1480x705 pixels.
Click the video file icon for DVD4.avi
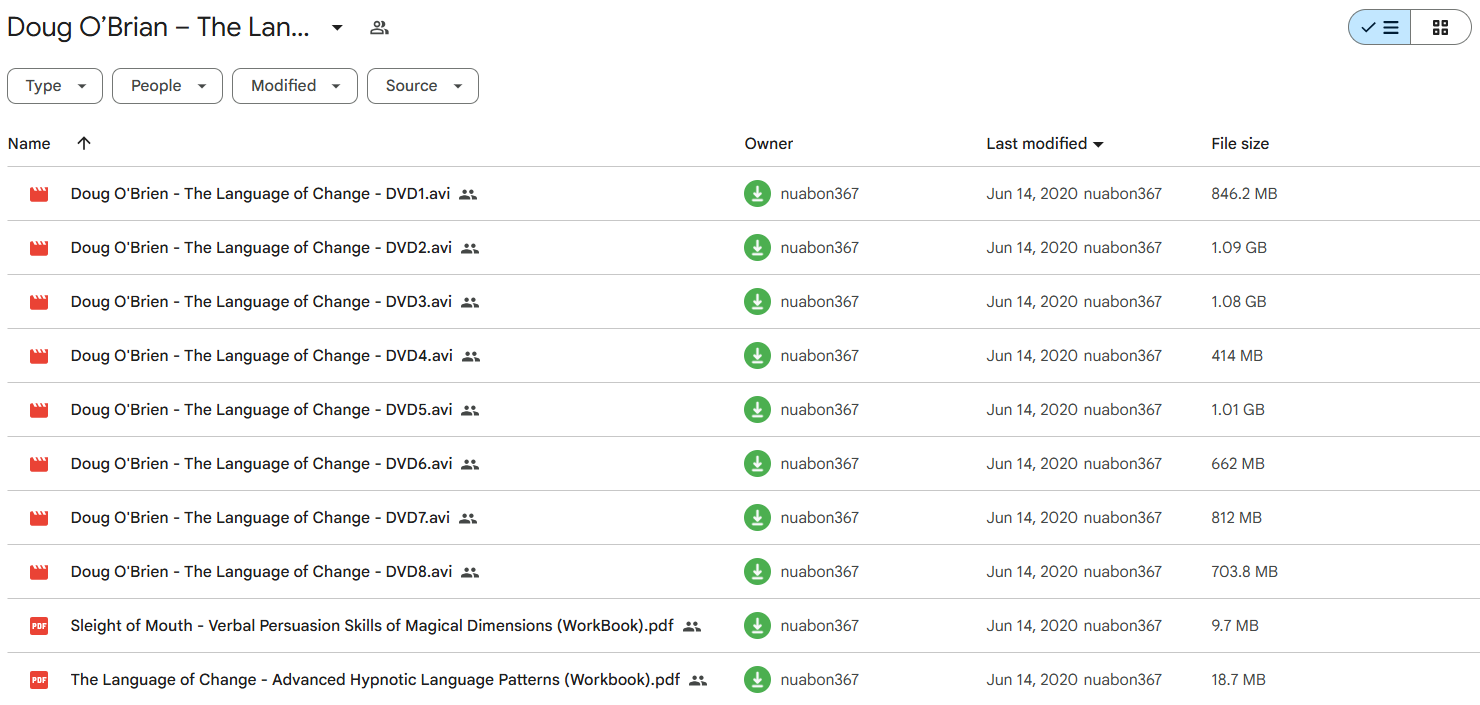coord(39,356)
